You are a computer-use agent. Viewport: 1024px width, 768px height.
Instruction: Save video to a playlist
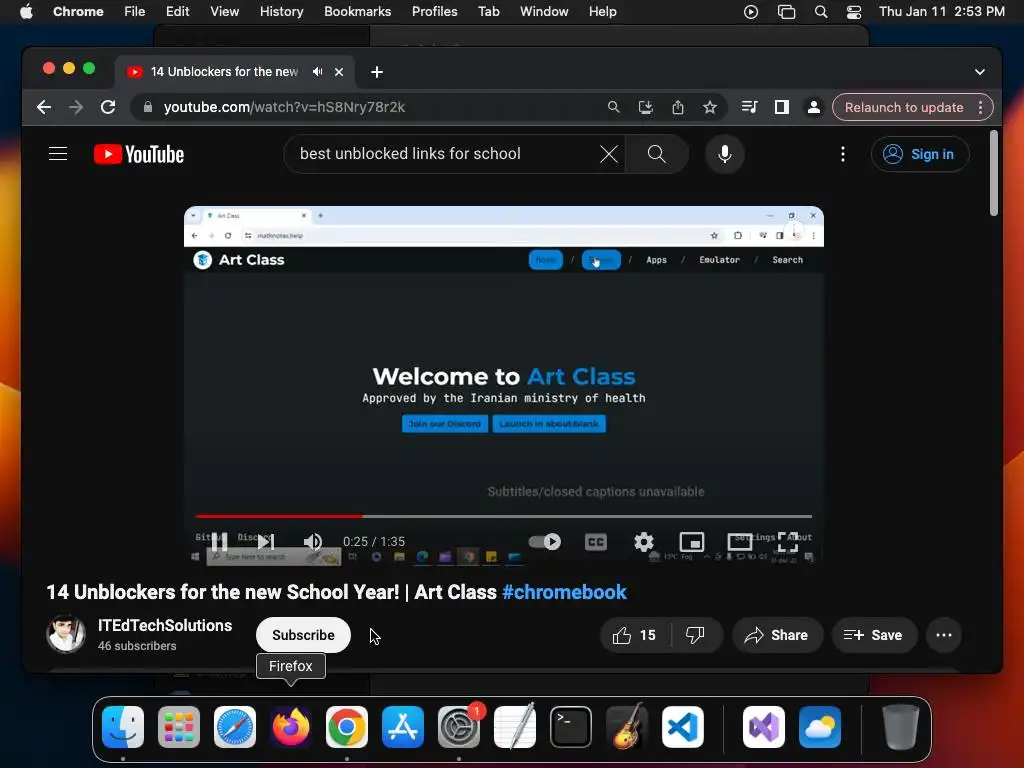click(x=874, y=635)
